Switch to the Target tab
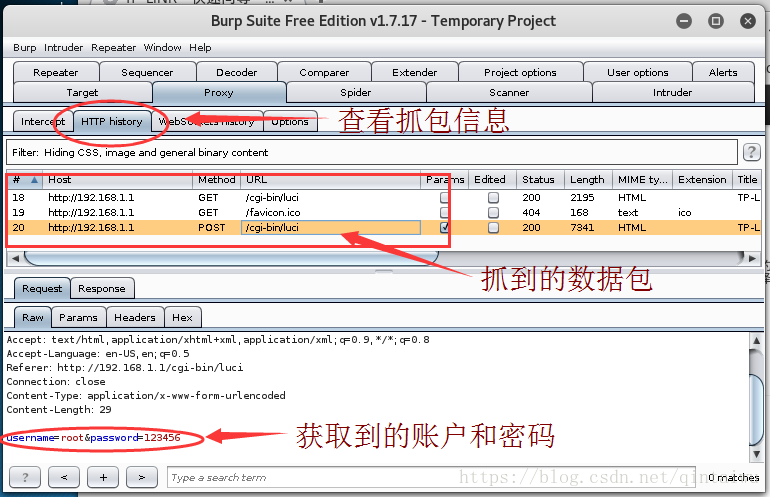 pos(82,92)
